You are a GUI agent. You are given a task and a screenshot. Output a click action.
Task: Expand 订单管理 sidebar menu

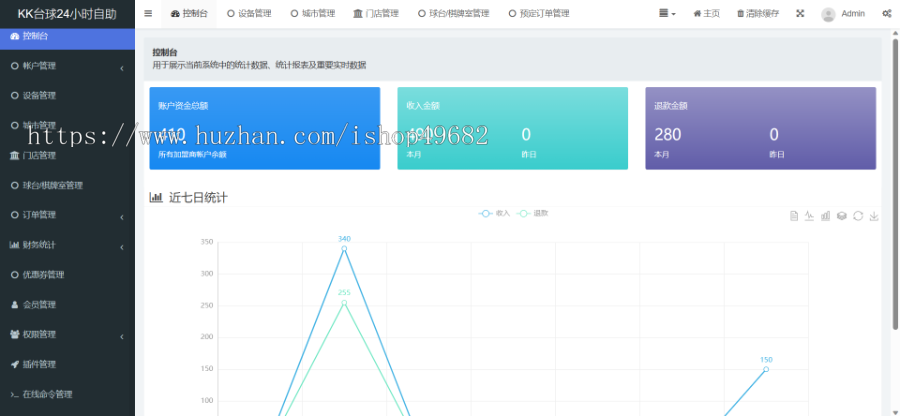67,215
